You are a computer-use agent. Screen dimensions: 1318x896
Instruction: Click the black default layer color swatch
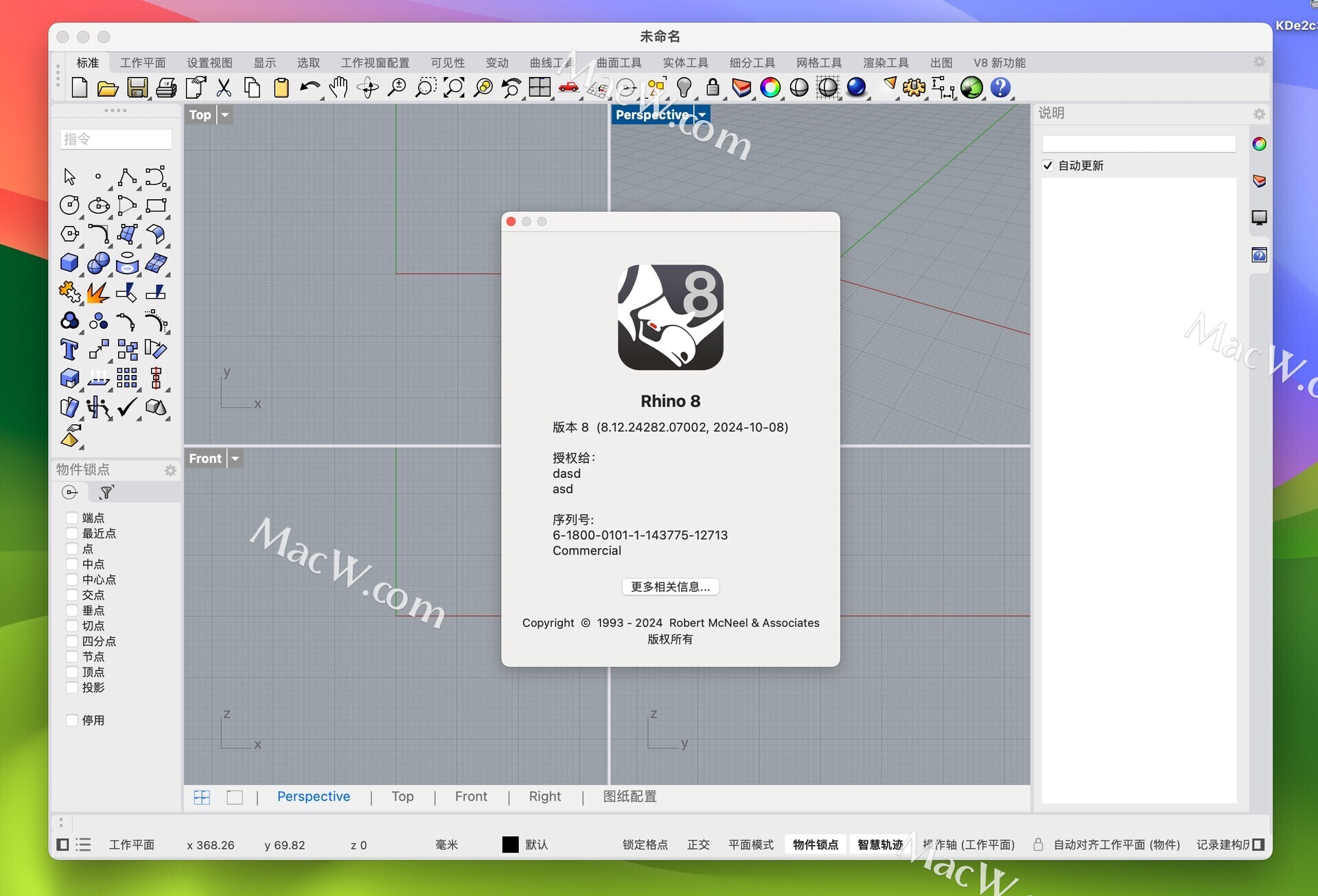pyautogui.click(x=510, y=845)
